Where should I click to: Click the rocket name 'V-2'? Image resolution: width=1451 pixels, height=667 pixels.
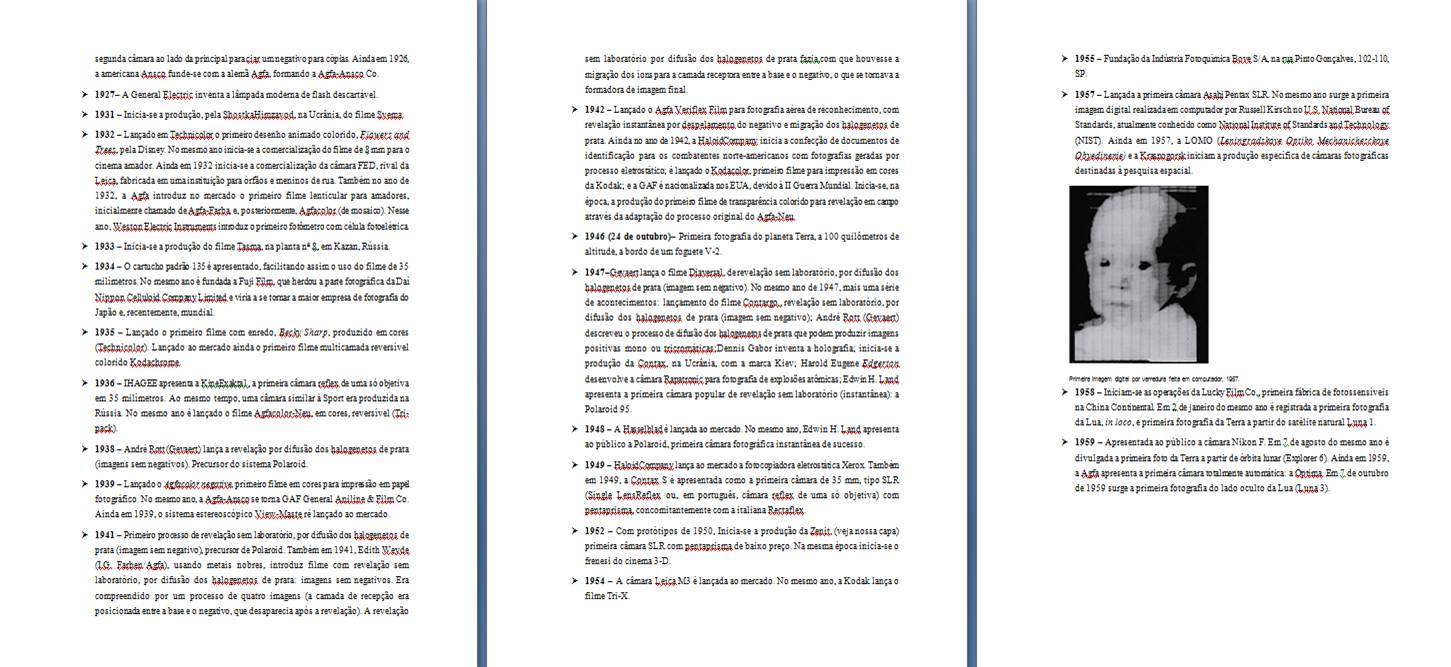(x=710, y=251)
